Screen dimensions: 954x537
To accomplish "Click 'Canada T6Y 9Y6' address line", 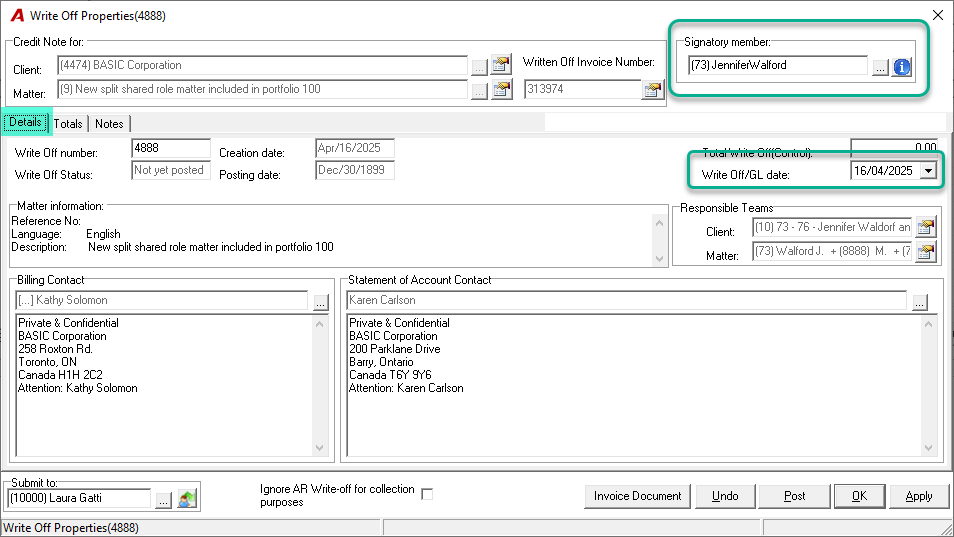I will pyautogui.click(x=390, y=375).
